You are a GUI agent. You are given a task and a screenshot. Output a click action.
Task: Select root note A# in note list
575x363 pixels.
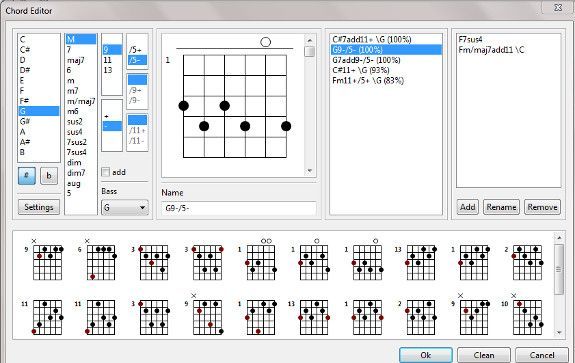(39, 142)
